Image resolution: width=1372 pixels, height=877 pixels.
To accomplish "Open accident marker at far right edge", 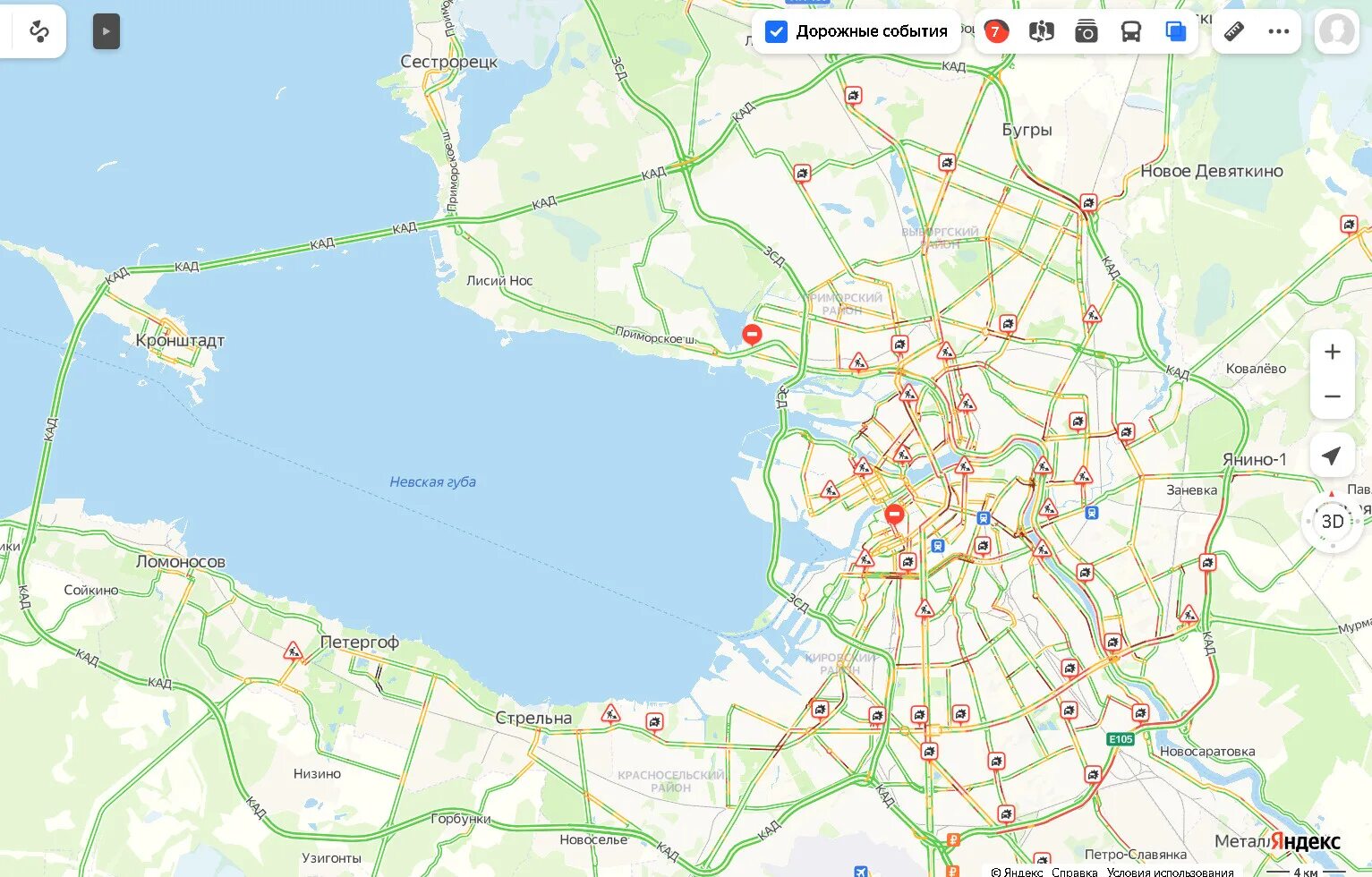I will click(x=1349, y=224).
